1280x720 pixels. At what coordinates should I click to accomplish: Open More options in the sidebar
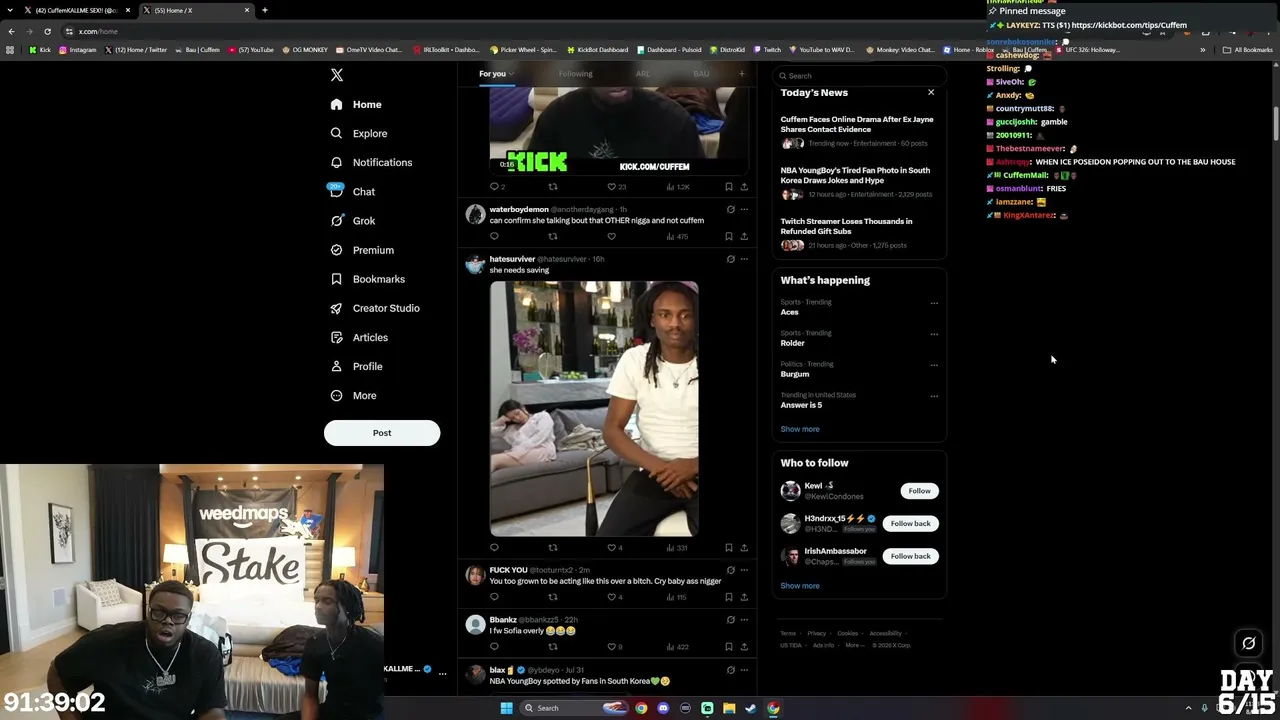coord(353,395)
